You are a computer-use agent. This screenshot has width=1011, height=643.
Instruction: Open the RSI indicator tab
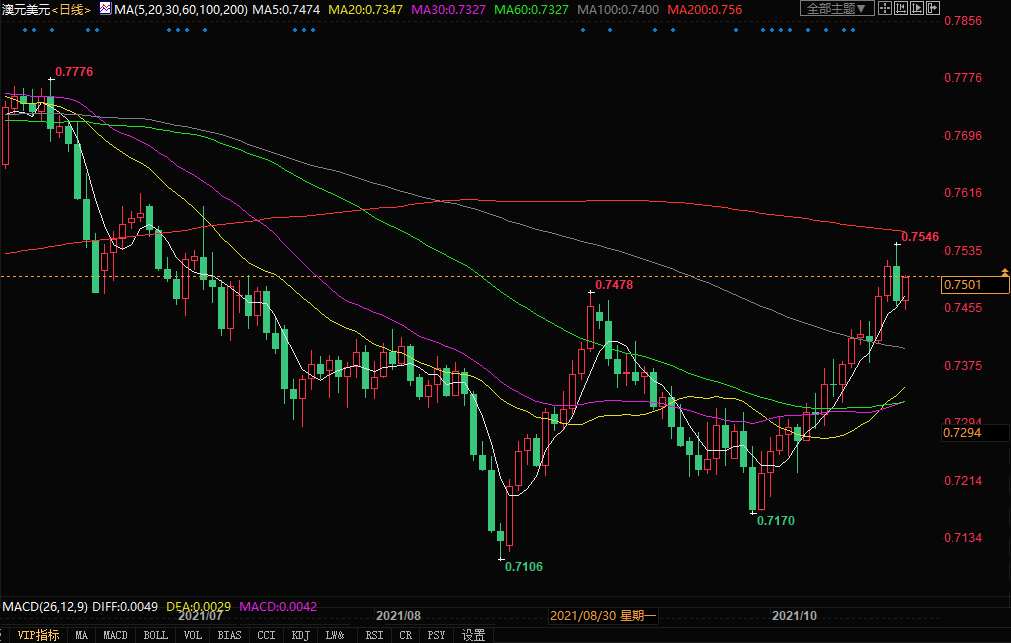(x=374, y=635)
